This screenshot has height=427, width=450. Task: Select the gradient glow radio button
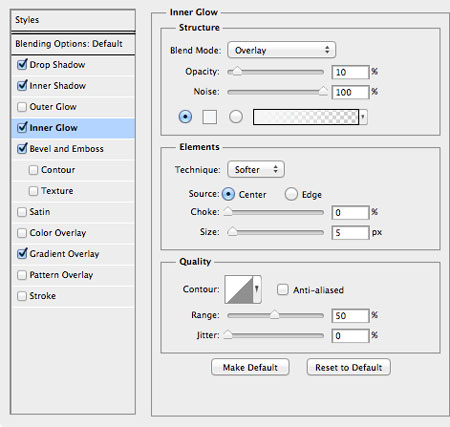[x=236, y=117]
